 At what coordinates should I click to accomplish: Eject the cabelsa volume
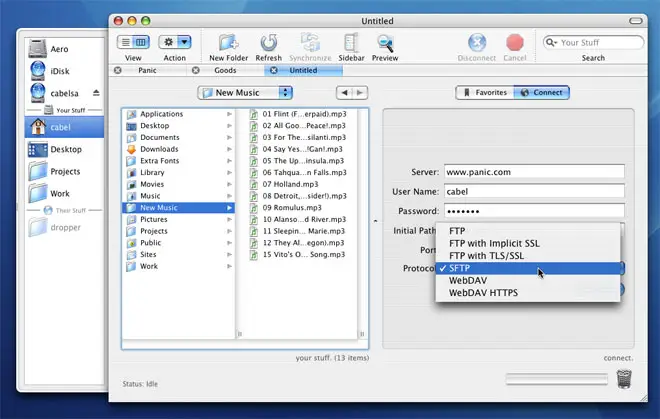point(97,92)
